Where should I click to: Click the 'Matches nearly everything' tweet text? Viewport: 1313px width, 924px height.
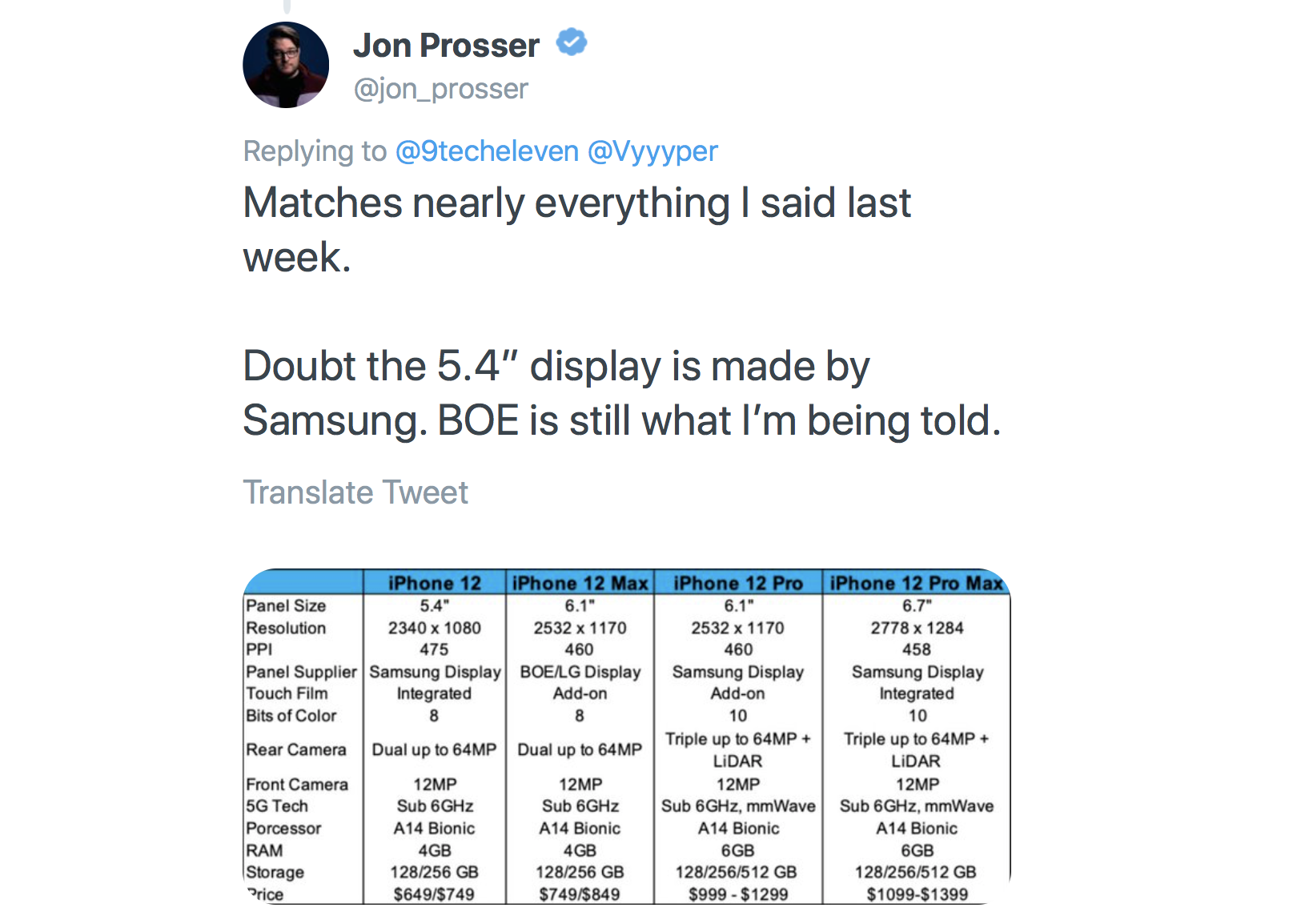click(576, 230)
